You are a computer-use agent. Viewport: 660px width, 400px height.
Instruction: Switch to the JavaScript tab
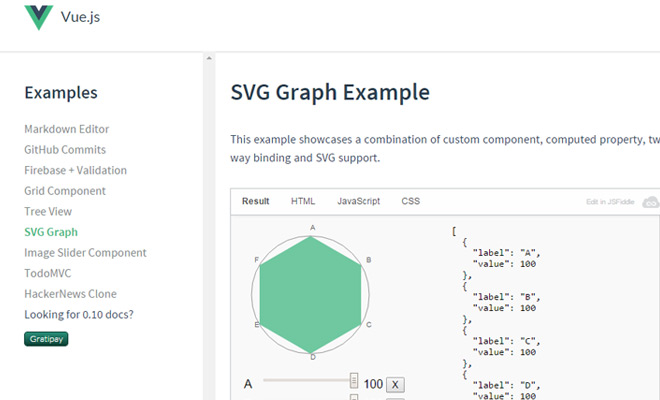click(x=359, y=201)
